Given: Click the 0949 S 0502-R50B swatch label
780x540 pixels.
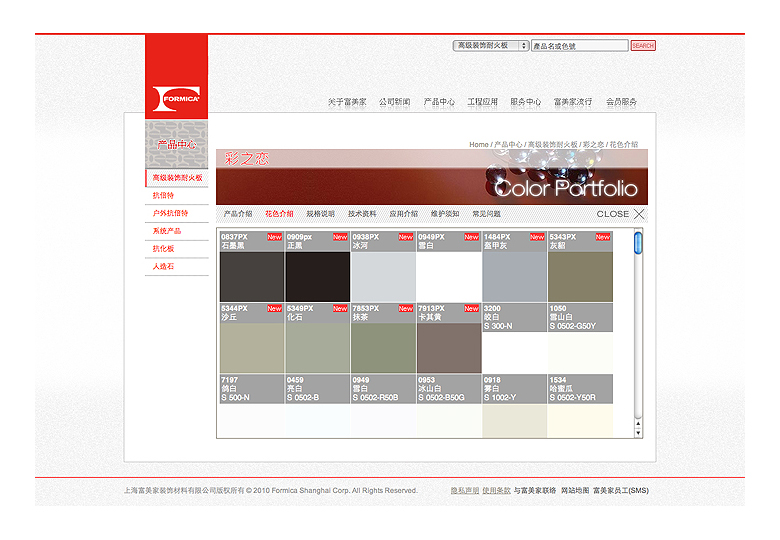Looking at the screenshot, I should [383, 389].
